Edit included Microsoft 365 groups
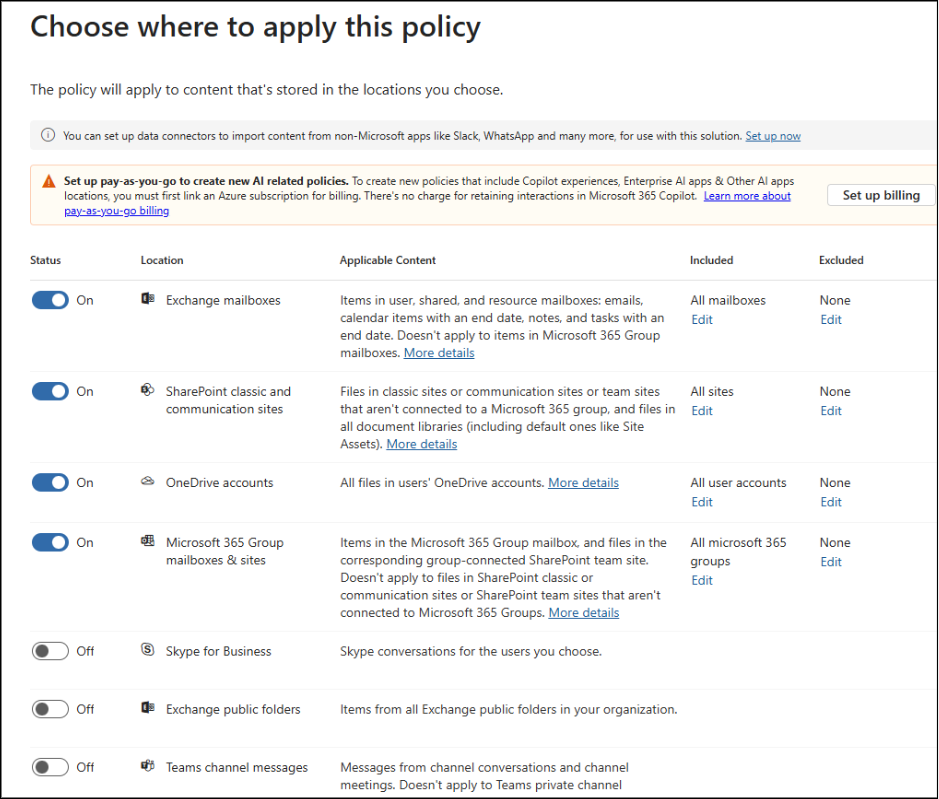939x799 pixels. point(702,580)
